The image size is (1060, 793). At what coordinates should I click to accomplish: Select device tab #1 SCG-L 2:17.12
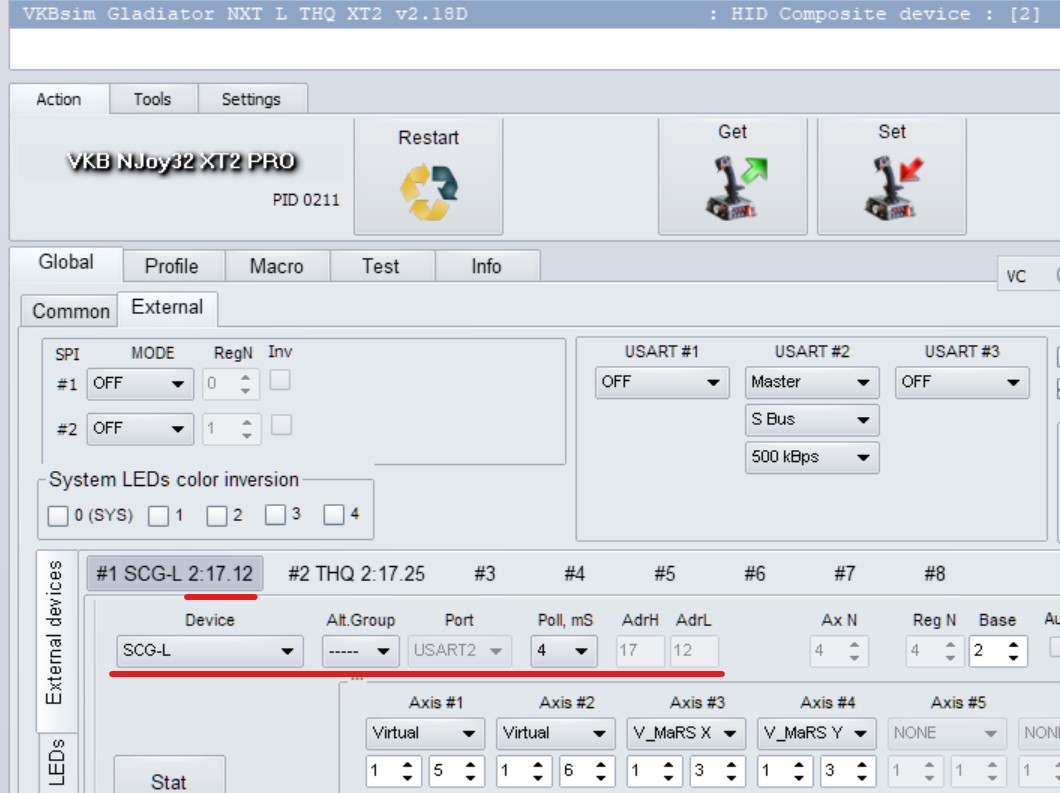(174, 574)
